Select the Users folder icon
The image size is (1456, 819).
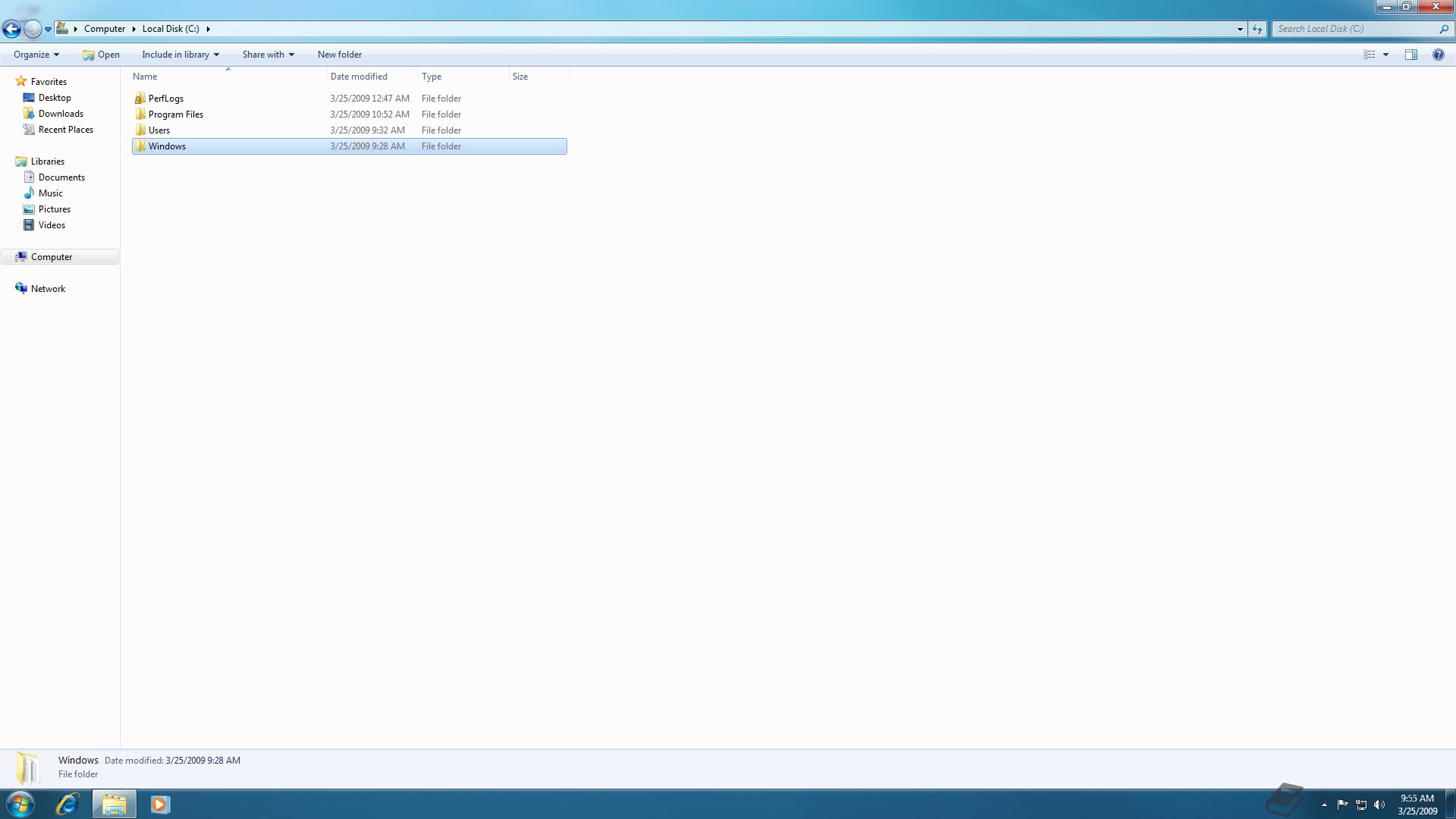140,130
